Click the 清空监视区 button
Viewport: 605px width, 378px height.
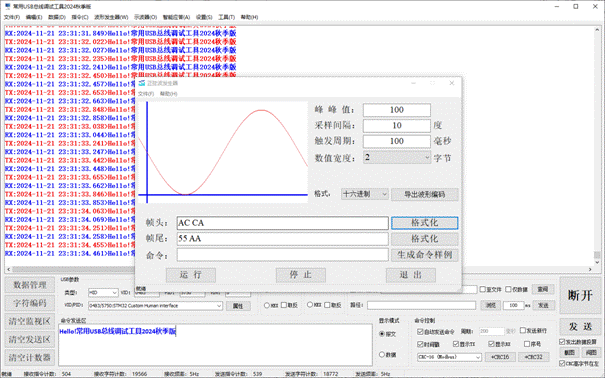click(x=30, y=321)
